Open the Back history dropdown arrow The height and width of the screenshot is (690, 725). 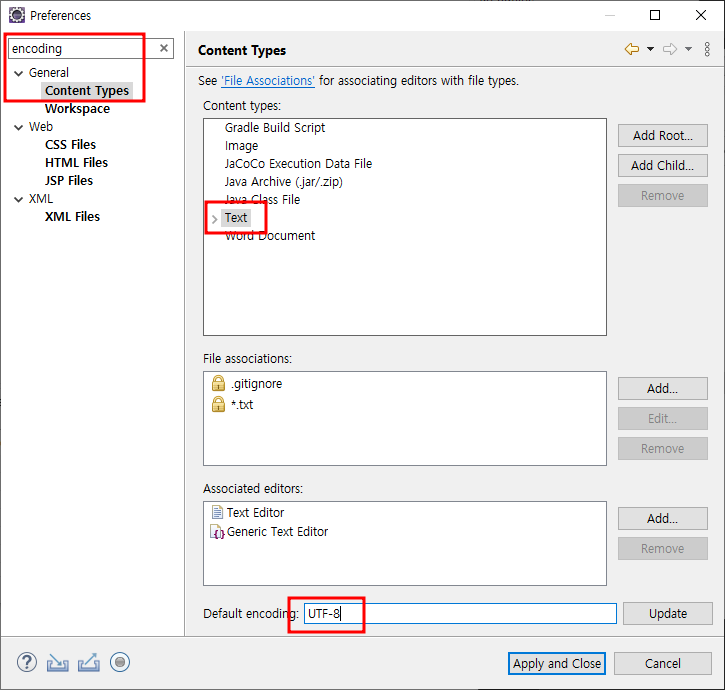(650, 49)
